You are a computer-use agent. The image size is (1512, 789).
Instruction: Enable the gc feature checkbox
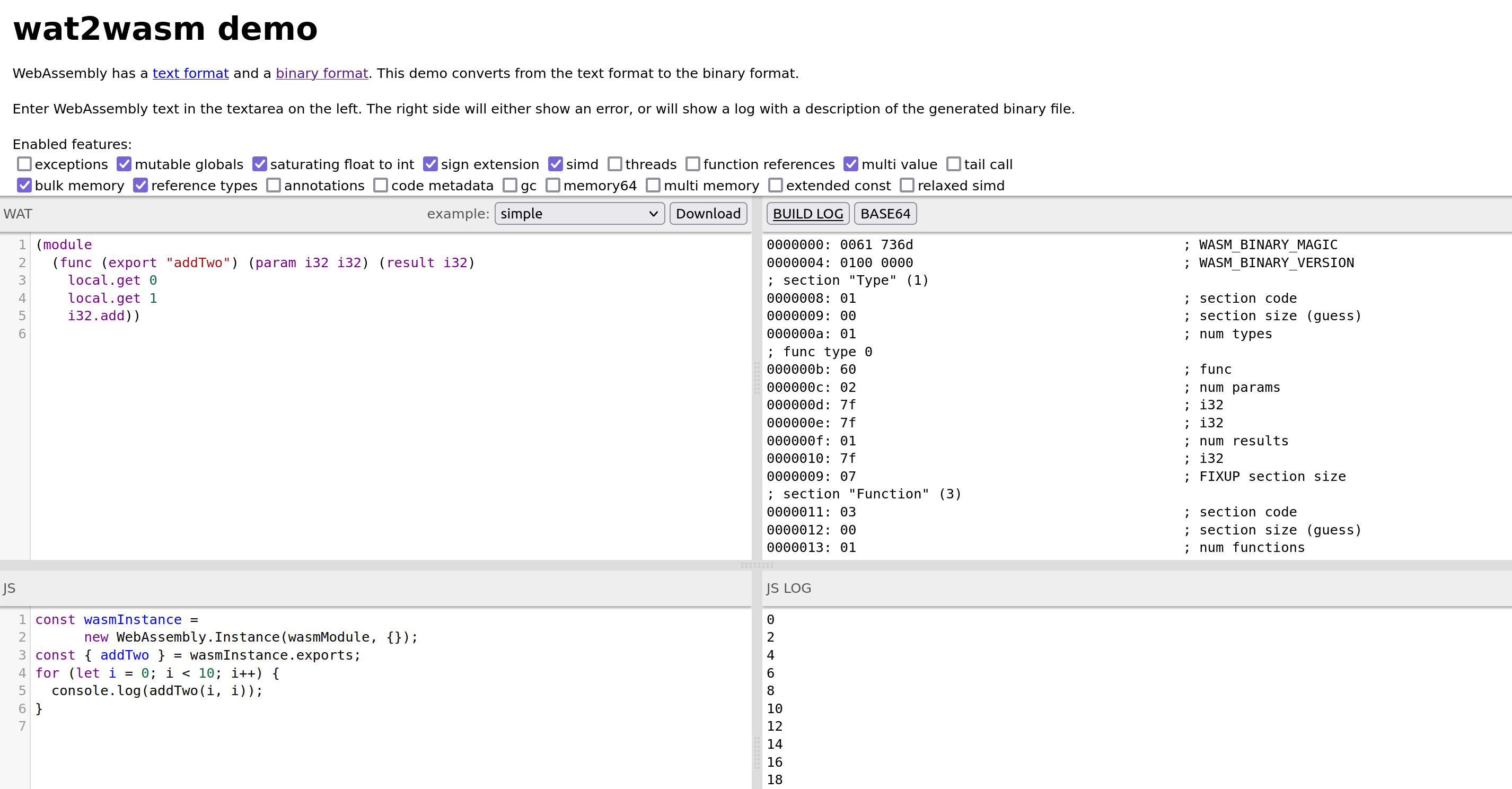(510, 185)
